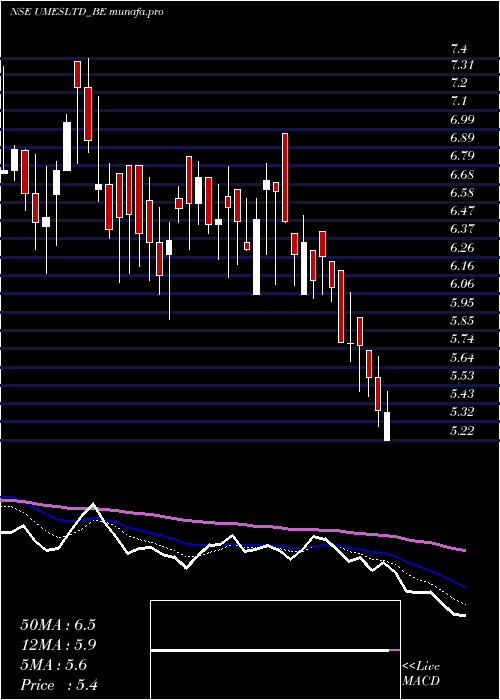Click the 6.79 price axis label

pos(462,156)
